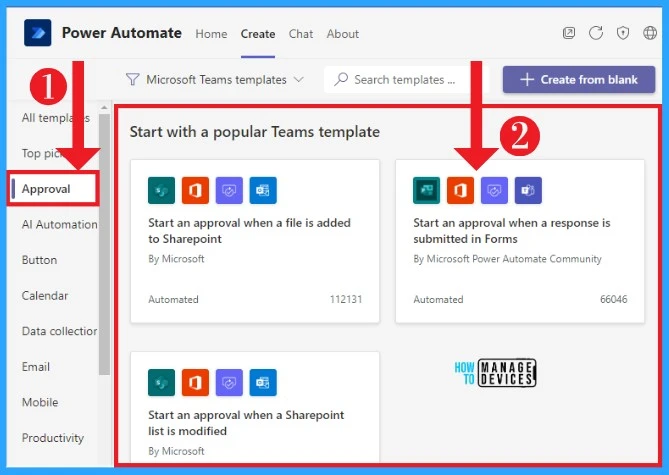This screenshot has height=475, width=669.
Task: Click 'Automated' label on Forms response card
Action: coord(438,300)
